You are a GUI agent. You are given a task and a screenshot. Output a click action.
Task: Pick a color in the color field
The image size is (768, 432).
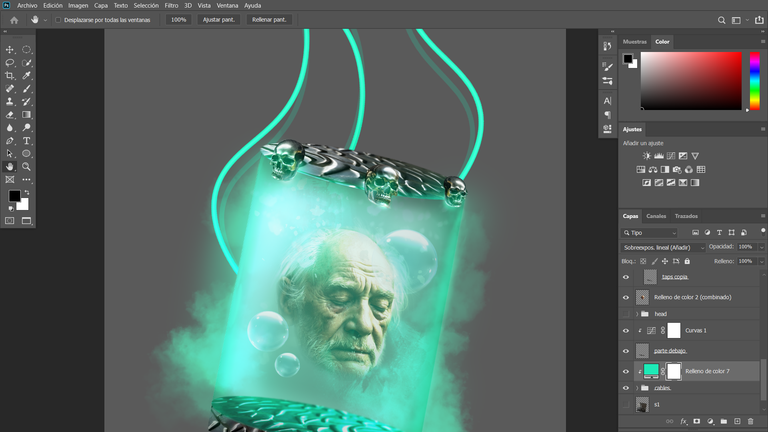[x=691, y=81]
